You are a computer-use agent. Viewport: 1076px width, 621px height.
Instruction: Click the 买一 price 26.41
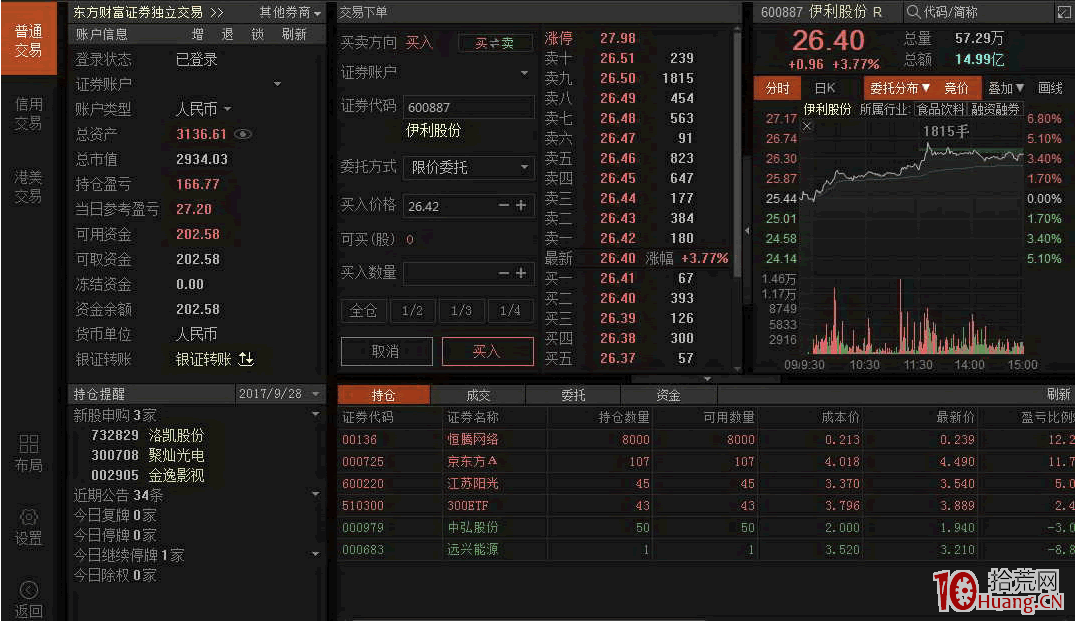(618, 278)
